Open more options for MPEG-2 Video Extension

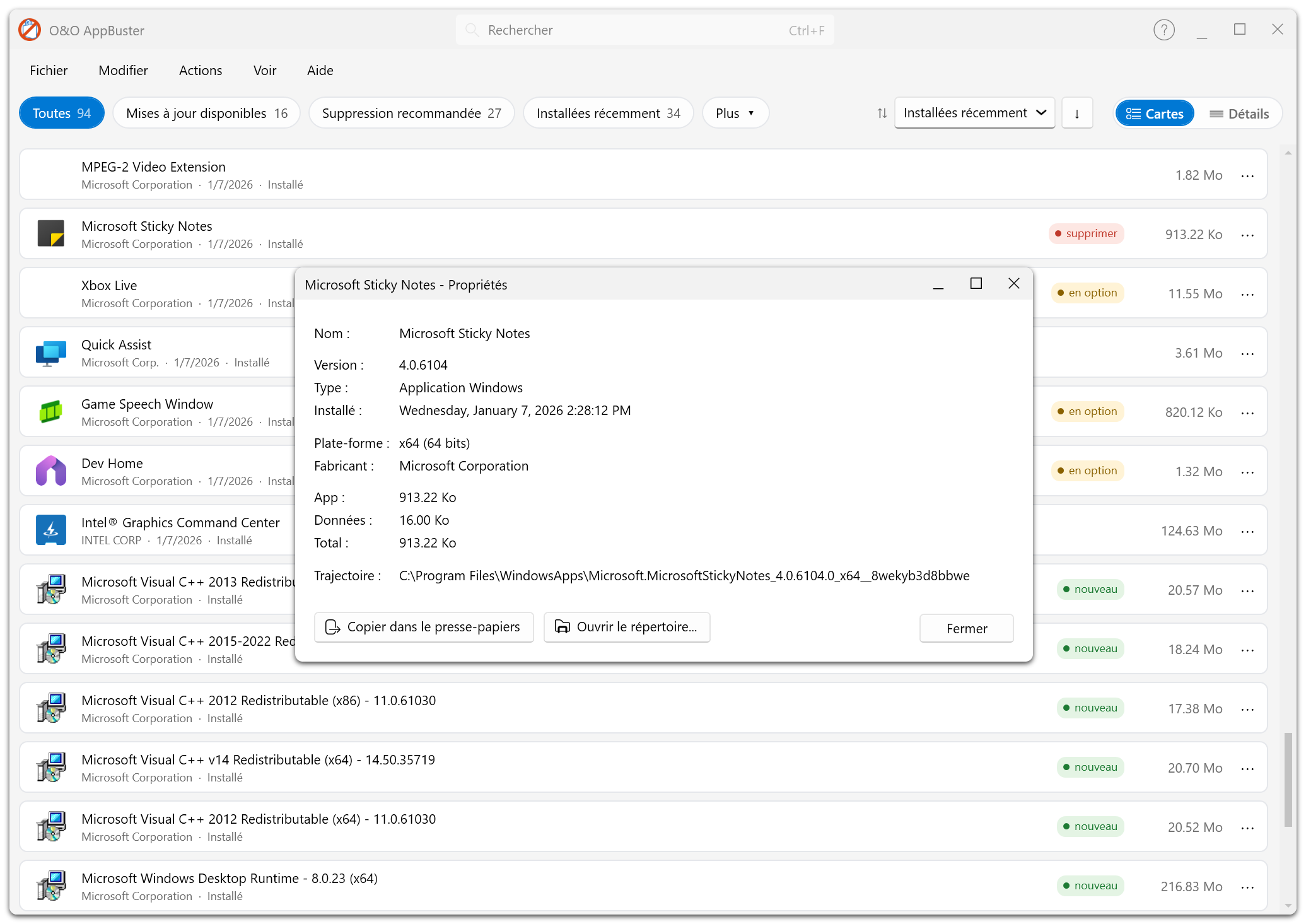coord(1247,176)
